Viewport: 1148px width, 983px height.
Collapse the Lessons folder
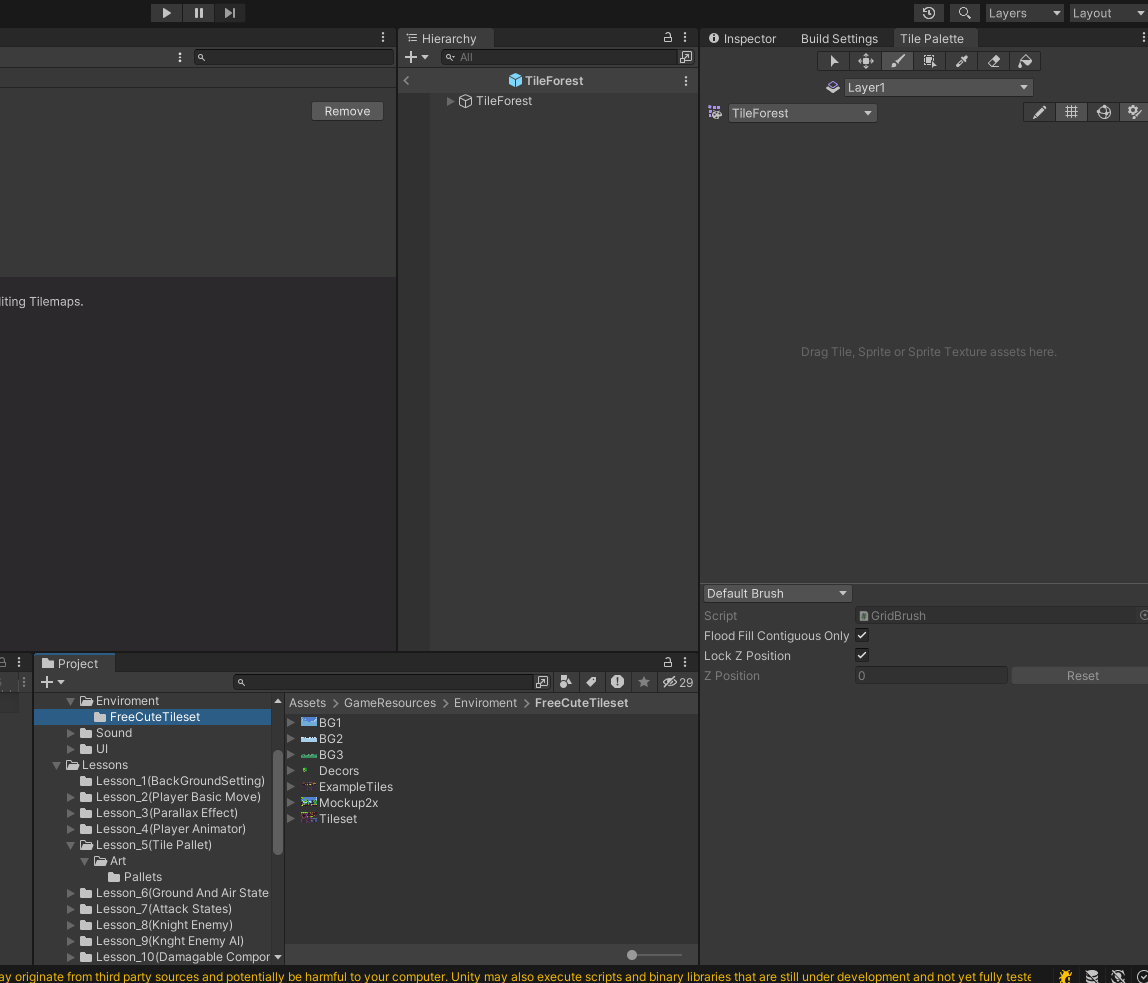[56, 765]
